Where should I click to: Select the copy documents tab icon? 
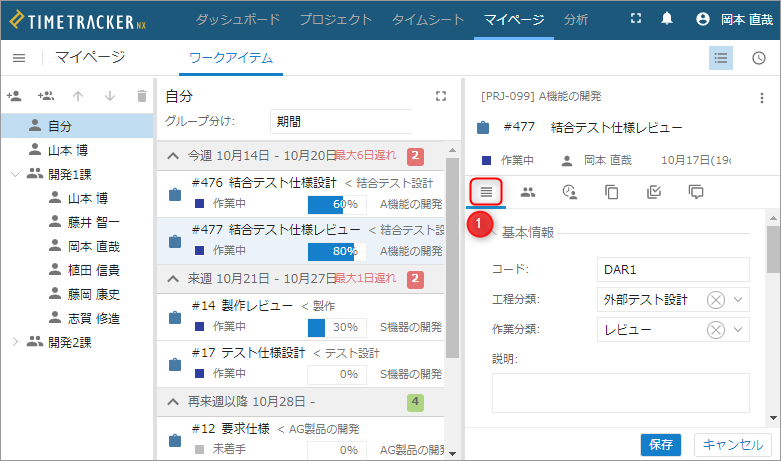(x=612, y=192)
